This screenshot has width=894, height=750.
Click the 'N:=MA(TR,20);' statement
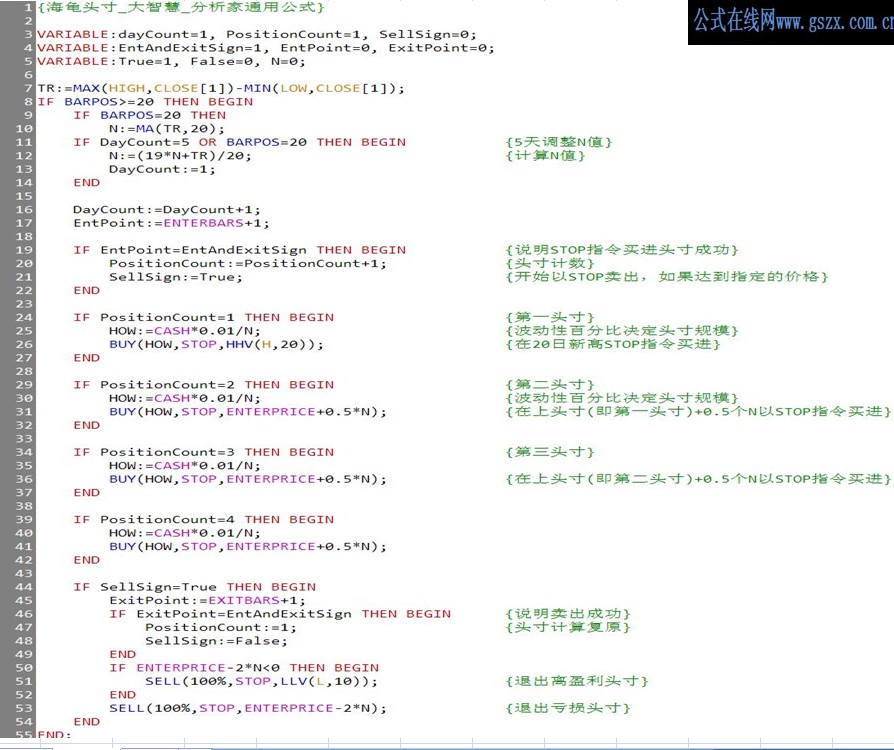tap(166, 129)
